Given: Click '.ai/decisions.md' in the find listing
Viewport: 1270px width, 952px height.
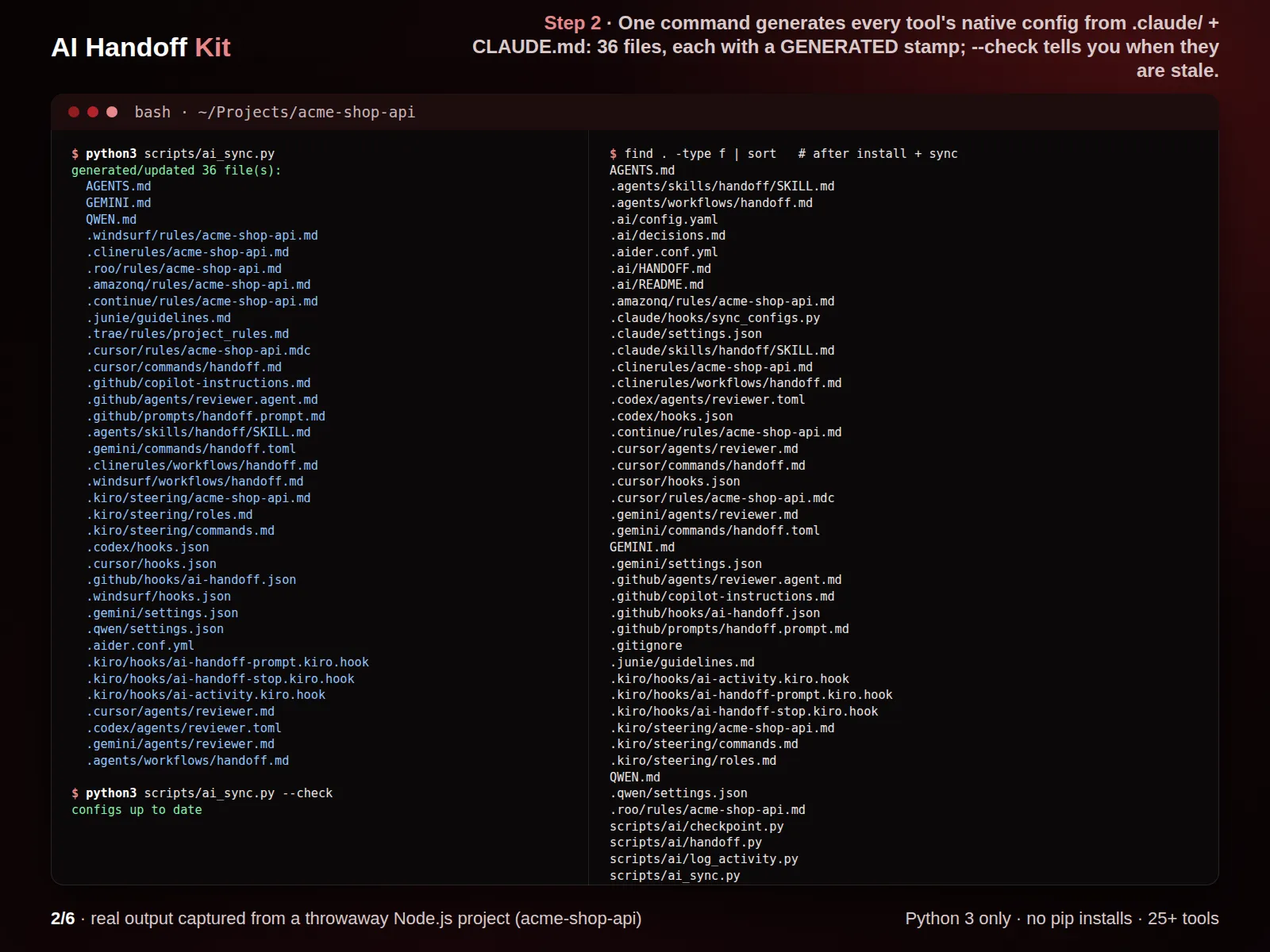Looking at the screenshot, I should point(668,236).
